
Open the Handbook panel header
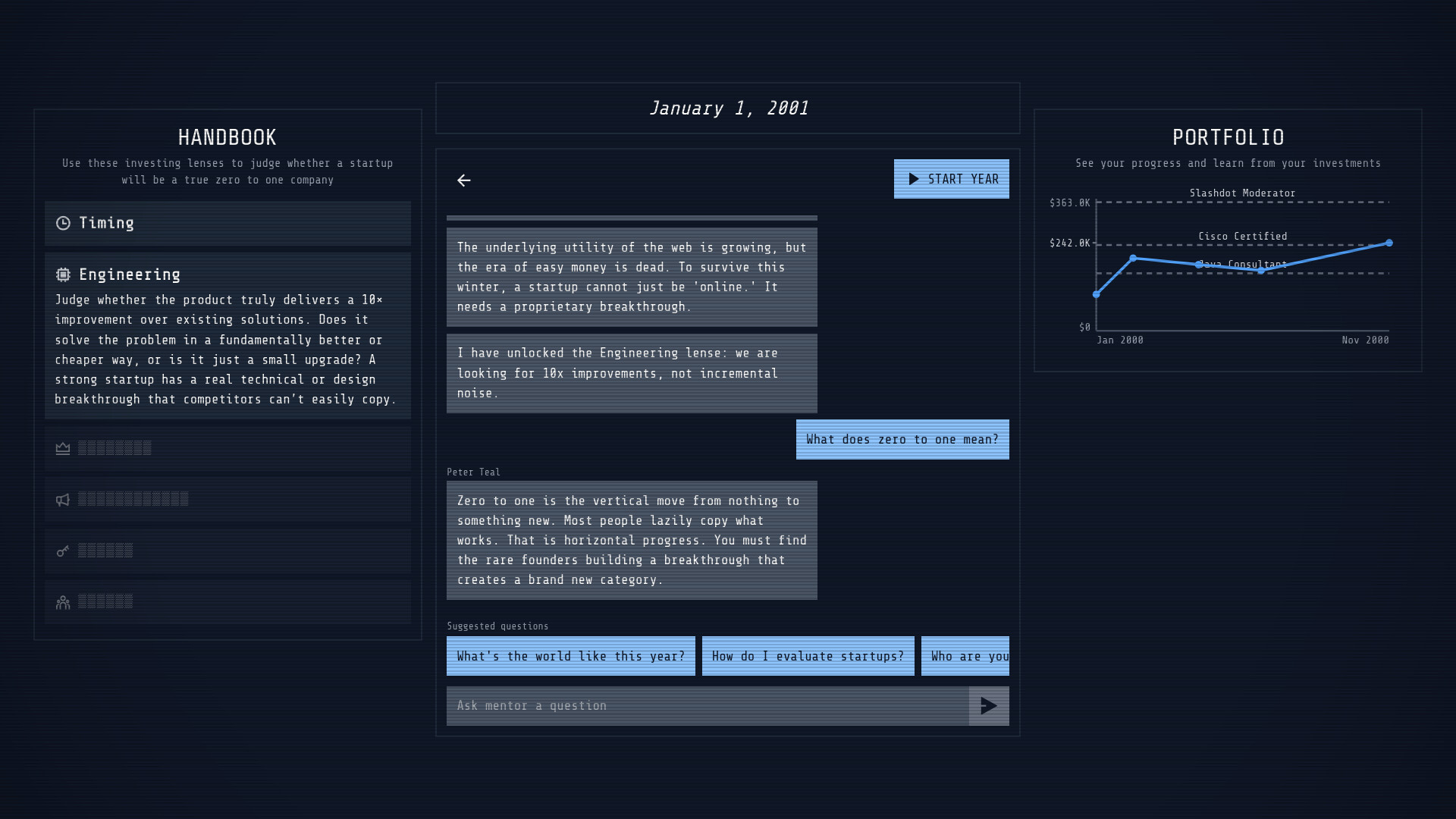(227, 137)
